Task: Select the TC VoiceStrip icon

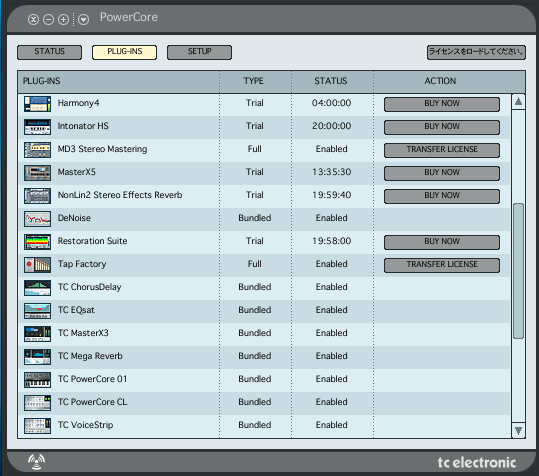Action: tap(37, 426)
